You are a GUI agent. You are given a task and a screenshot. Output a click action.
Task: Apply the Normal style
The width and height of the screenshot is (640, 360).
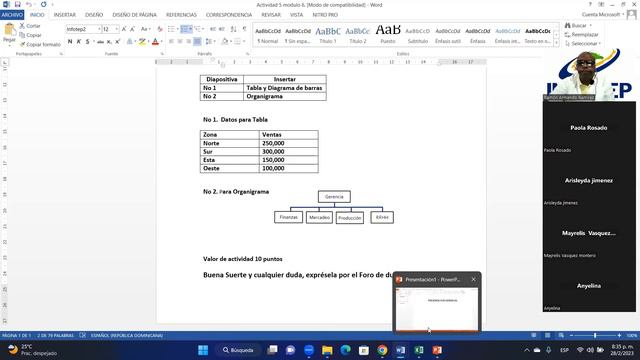pyautogui.click(x=268, y=36)
